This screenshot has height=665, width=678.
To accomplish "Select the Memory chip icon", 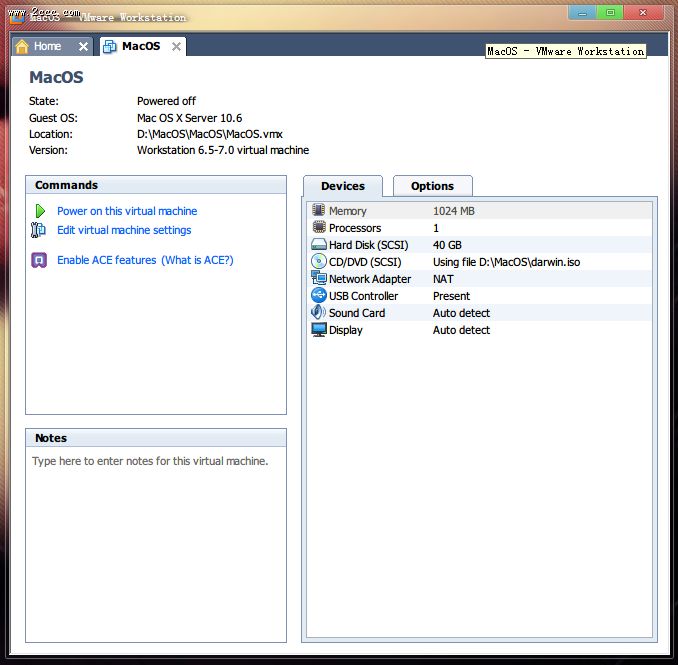I will (319, 211).
